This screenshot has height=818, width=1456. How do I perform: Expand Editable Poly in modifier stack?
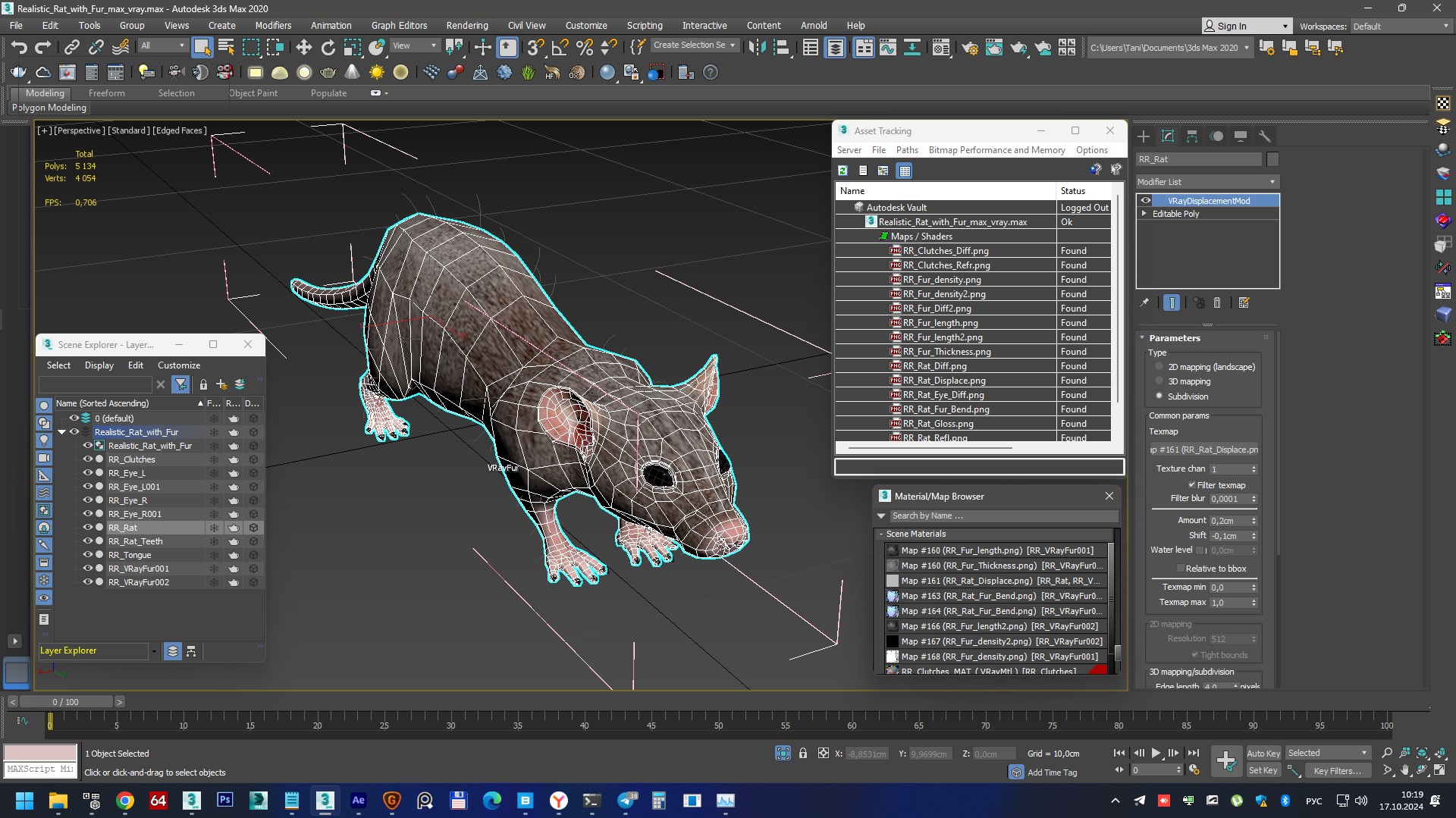(x=1144, y=214)
